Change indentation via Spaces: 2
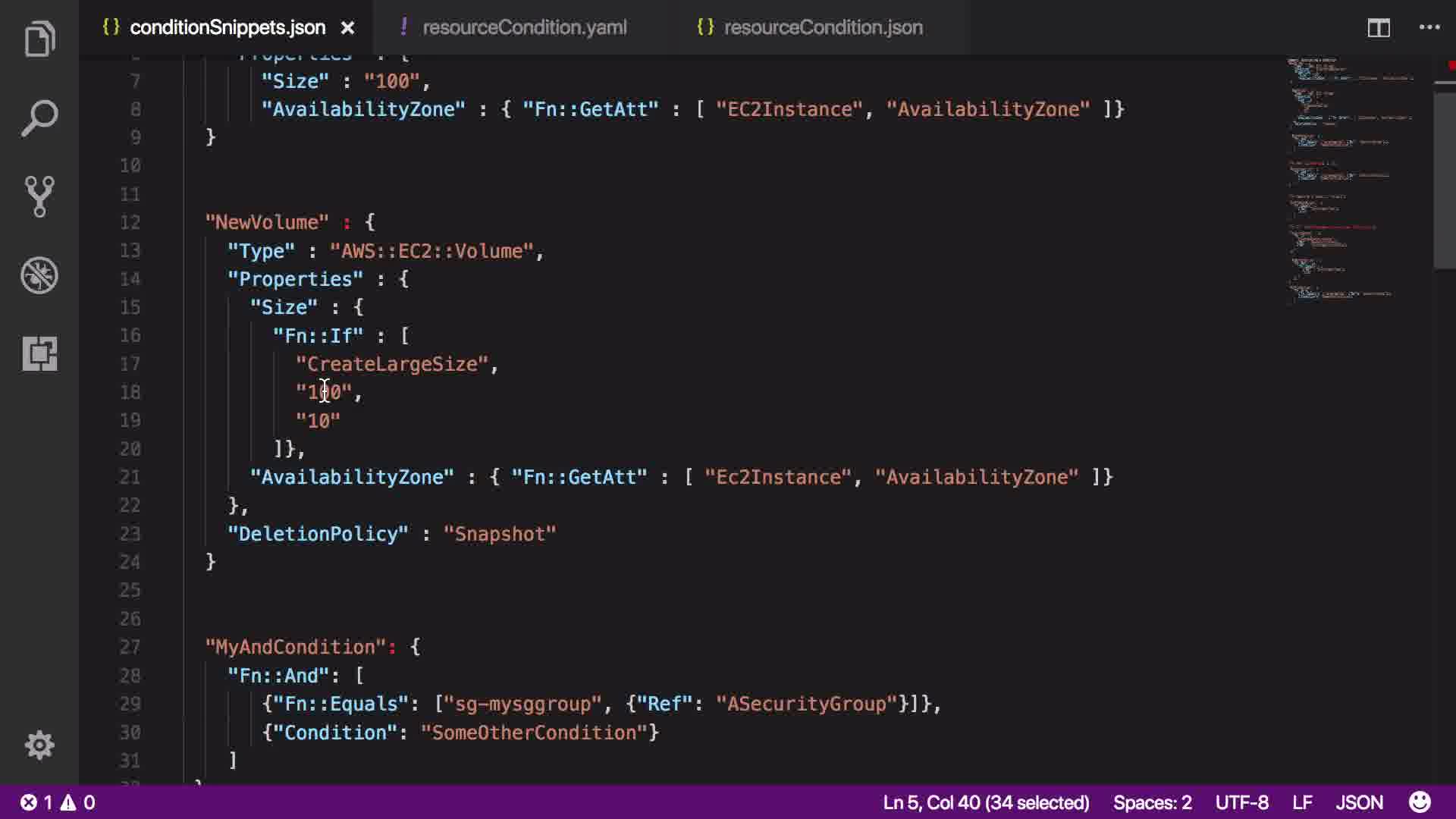Image resolution: width=1456 pixels, height=819 pixels. (x=1152, y=802)
